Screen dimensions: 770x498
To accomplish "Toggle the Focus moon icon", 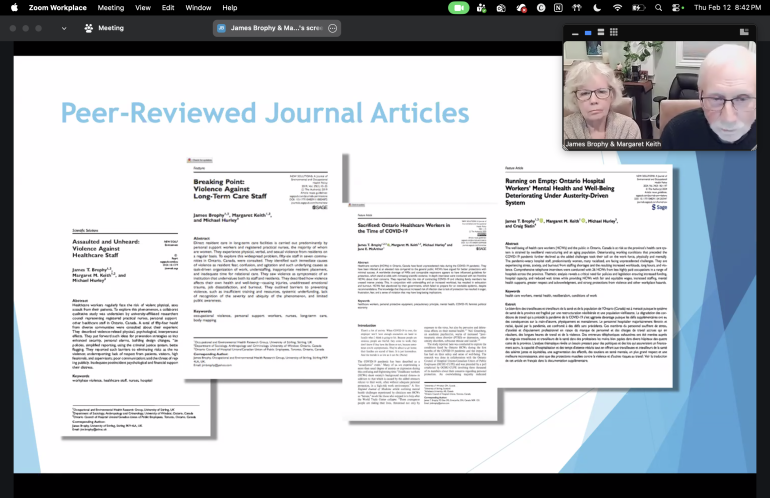I will (597, 7).
